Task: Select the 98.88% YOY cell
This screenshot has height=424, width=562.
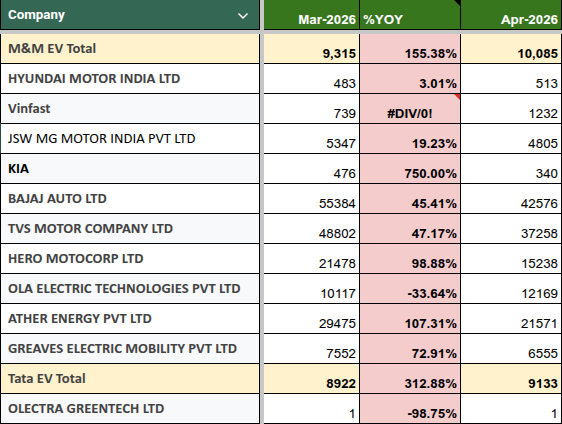Action: point(410,259)
